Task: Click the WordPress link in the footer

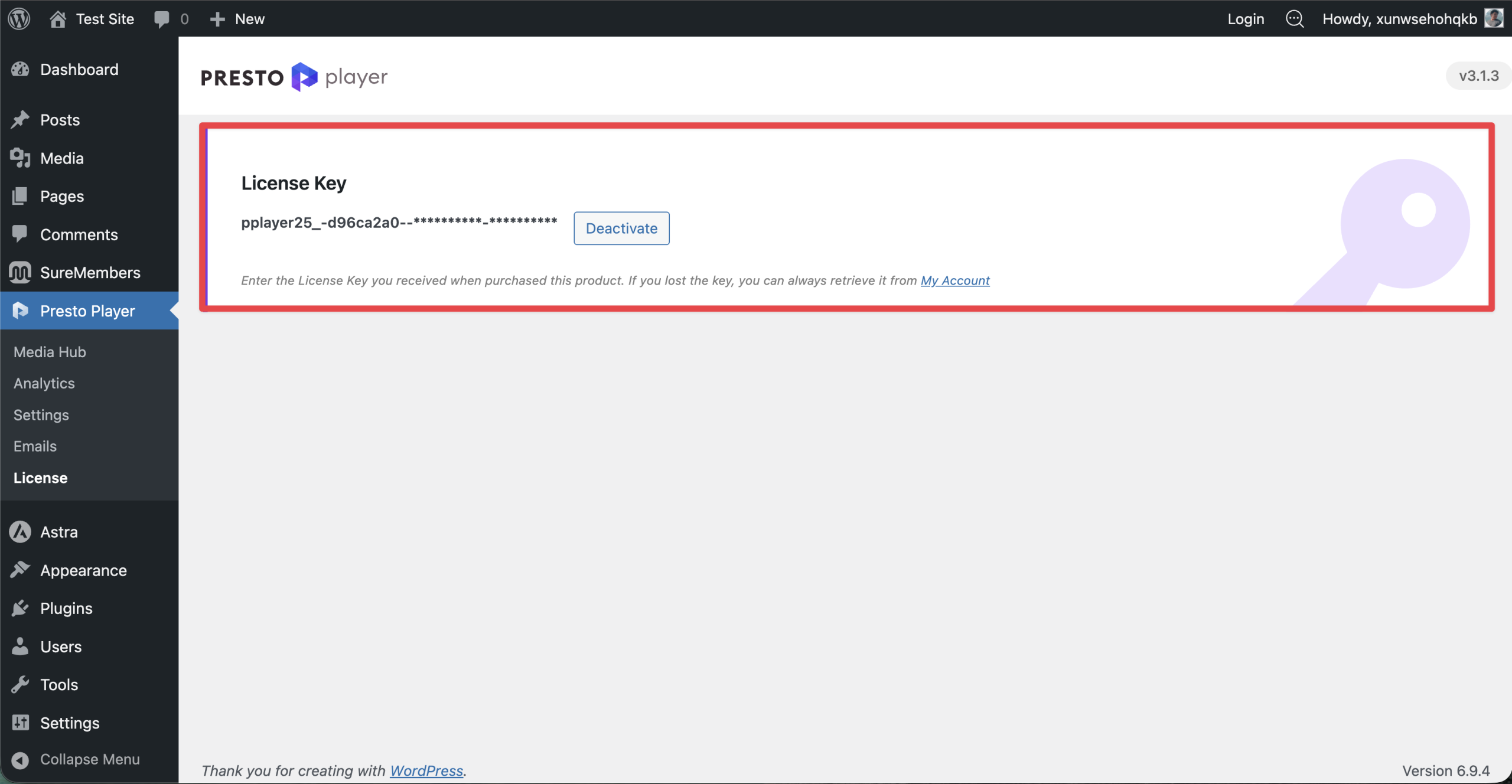Action: (x=426, y=770)
